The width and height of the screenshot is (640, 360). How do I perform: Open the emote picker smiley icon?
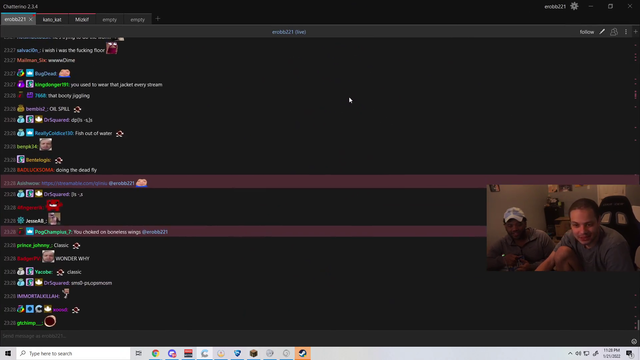pyautogui.click(x=634, y=341)
